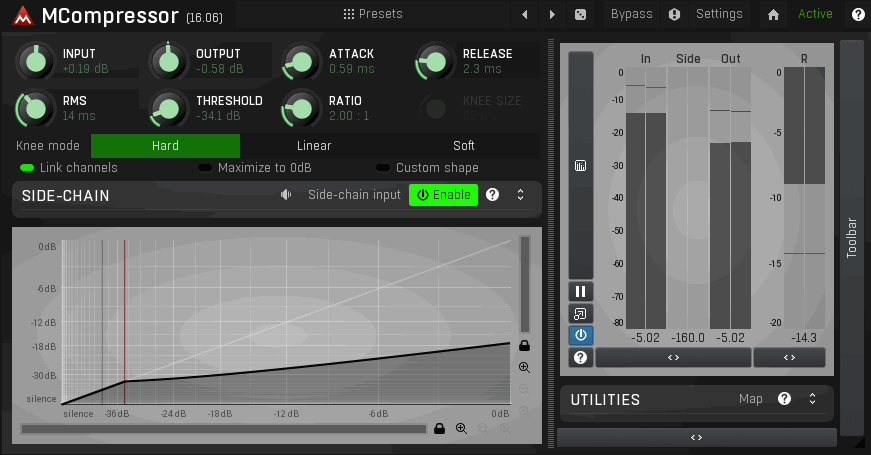Screen dimensions: 871x455
Task: Click the threshold value -34.1 dB
Action: click(x=218, y=116)
